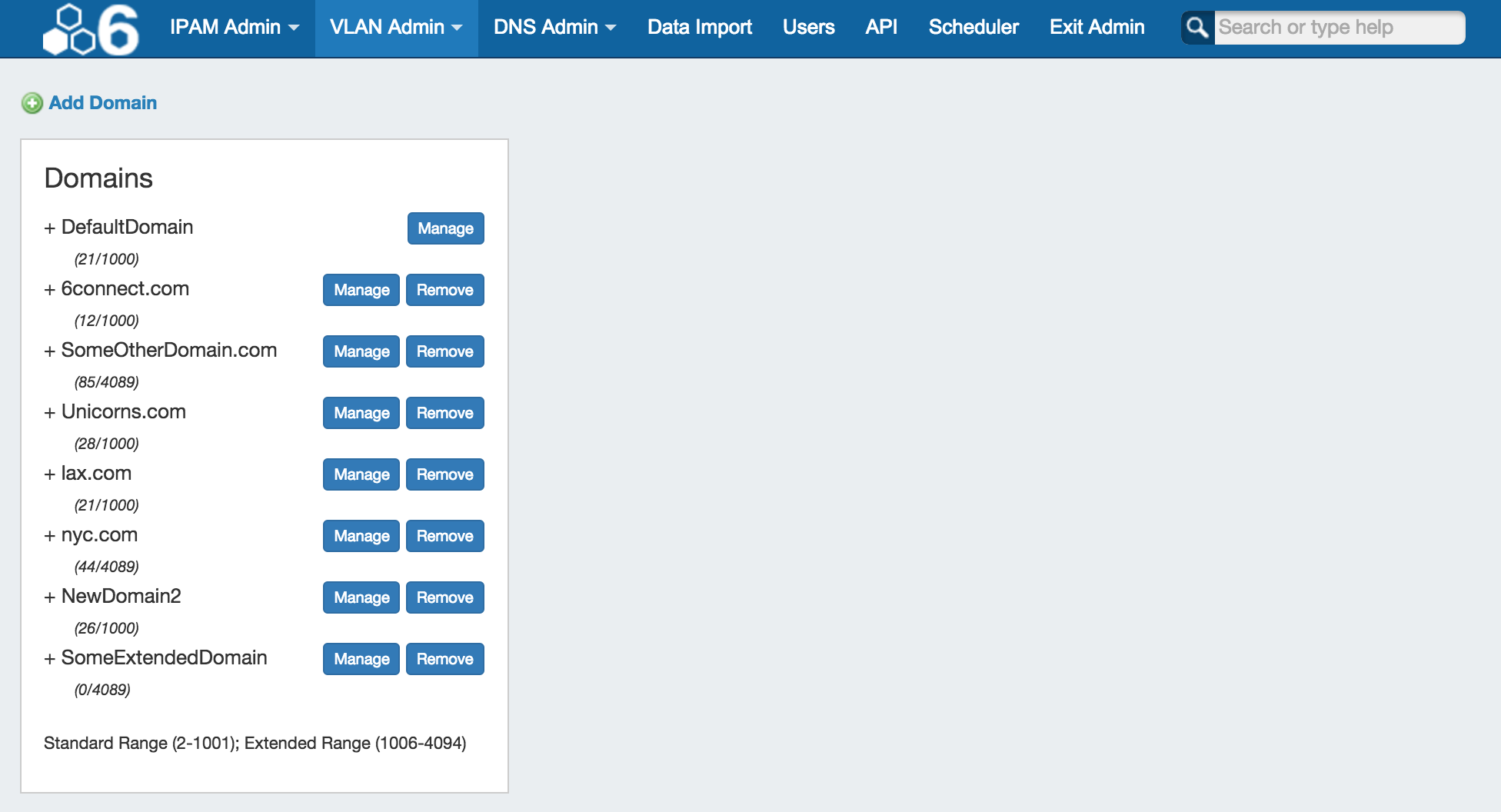Image resolution: width=1501 pixels, height=812 pixels.
Task: Click the search magnifier icon
Action: pos(1197,28)
